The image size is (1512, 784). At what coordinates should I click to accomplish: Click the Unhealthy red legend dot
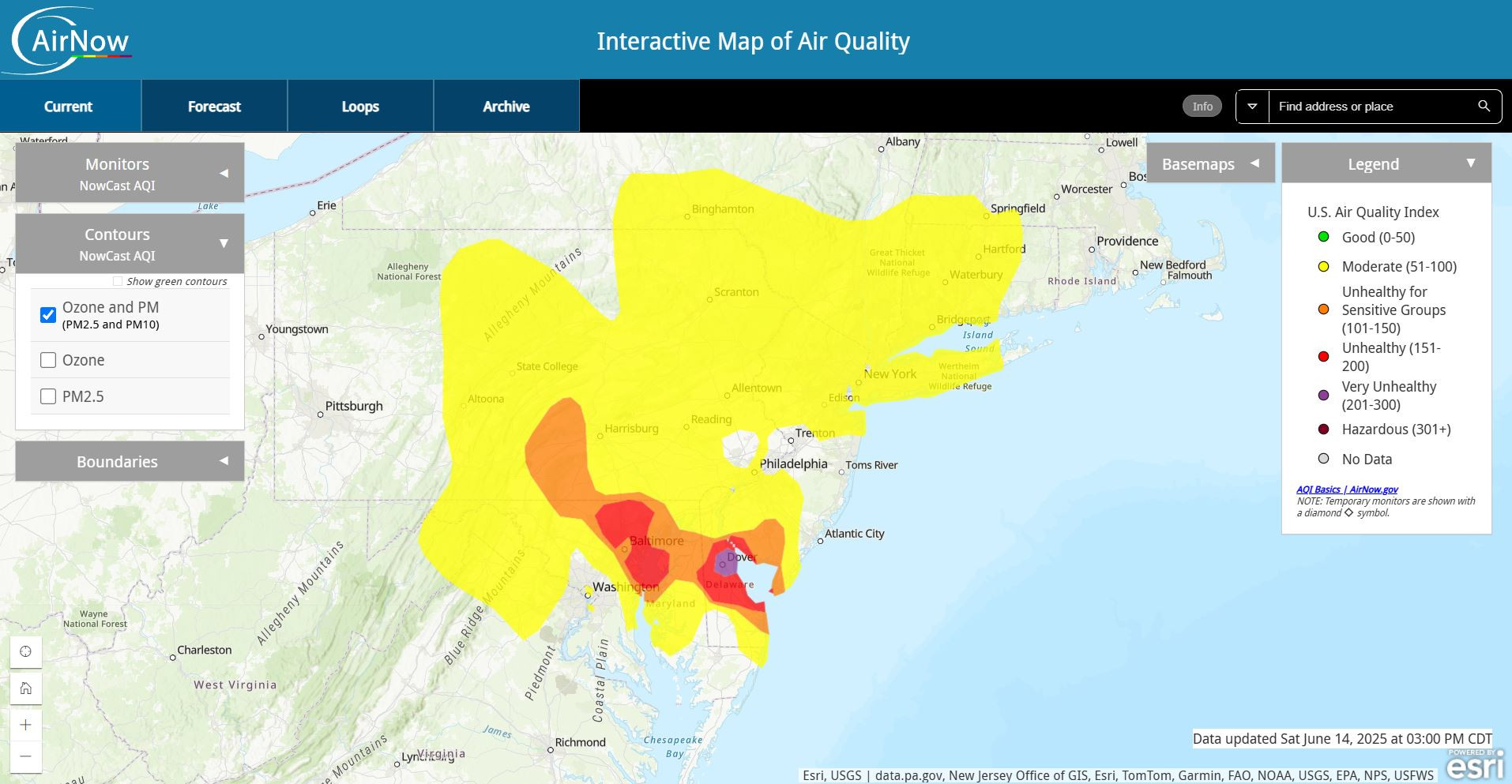(1324, 357)
